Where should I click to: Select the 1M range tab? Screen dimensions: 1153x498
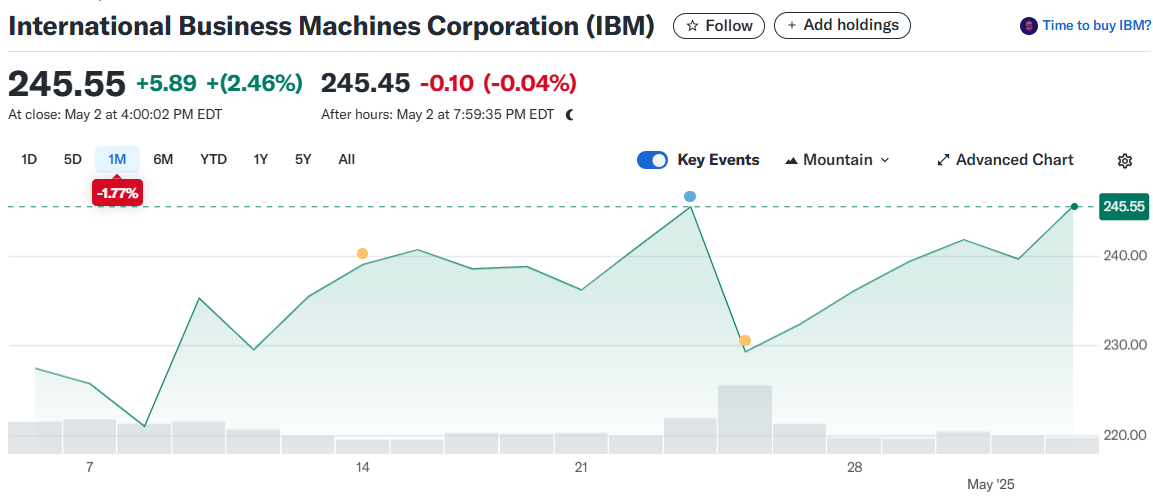(x=117, y=160)
